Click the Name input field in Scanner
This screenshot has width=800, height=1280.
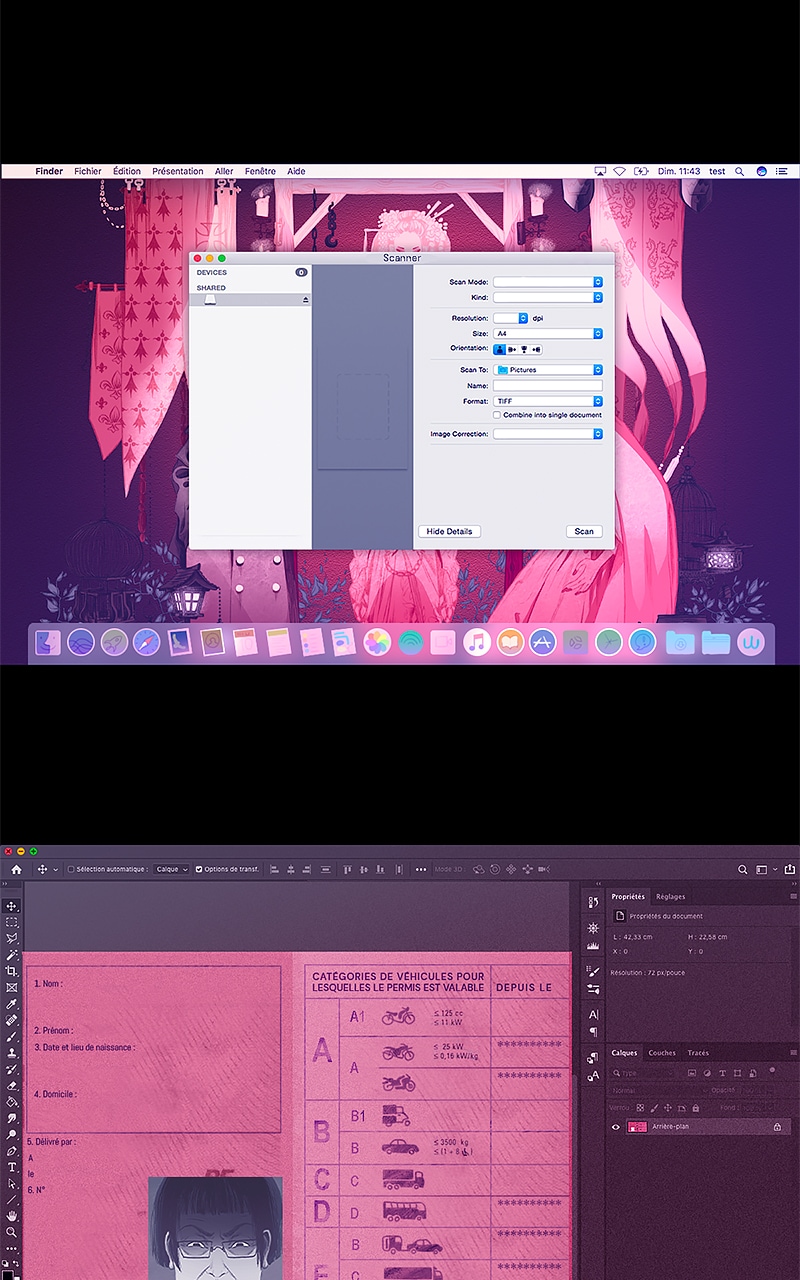(548, 385)
